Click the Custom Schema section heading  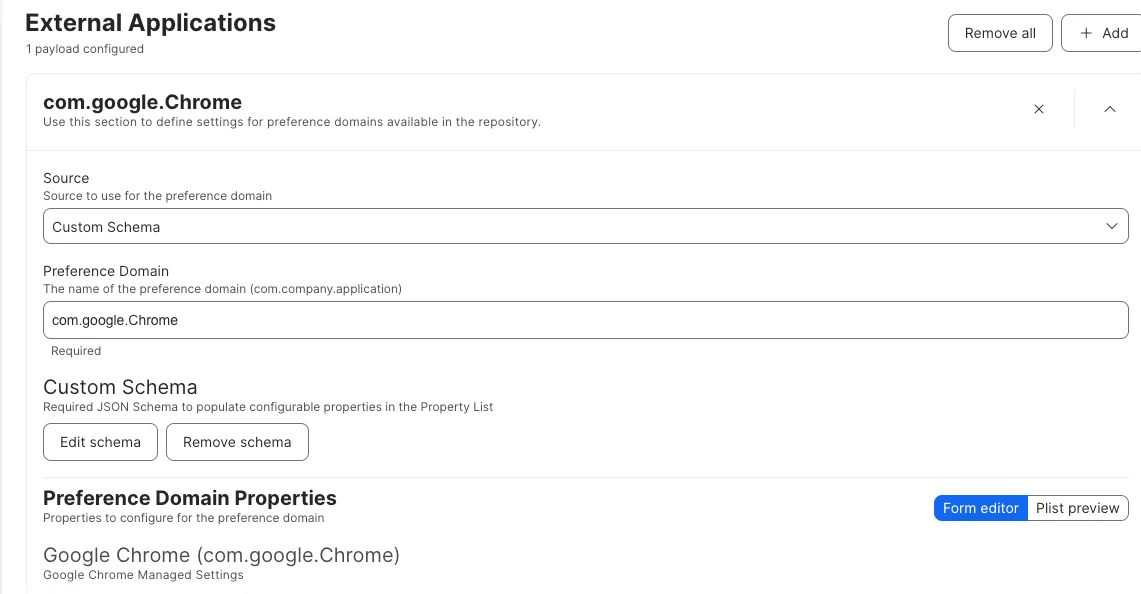120,387
